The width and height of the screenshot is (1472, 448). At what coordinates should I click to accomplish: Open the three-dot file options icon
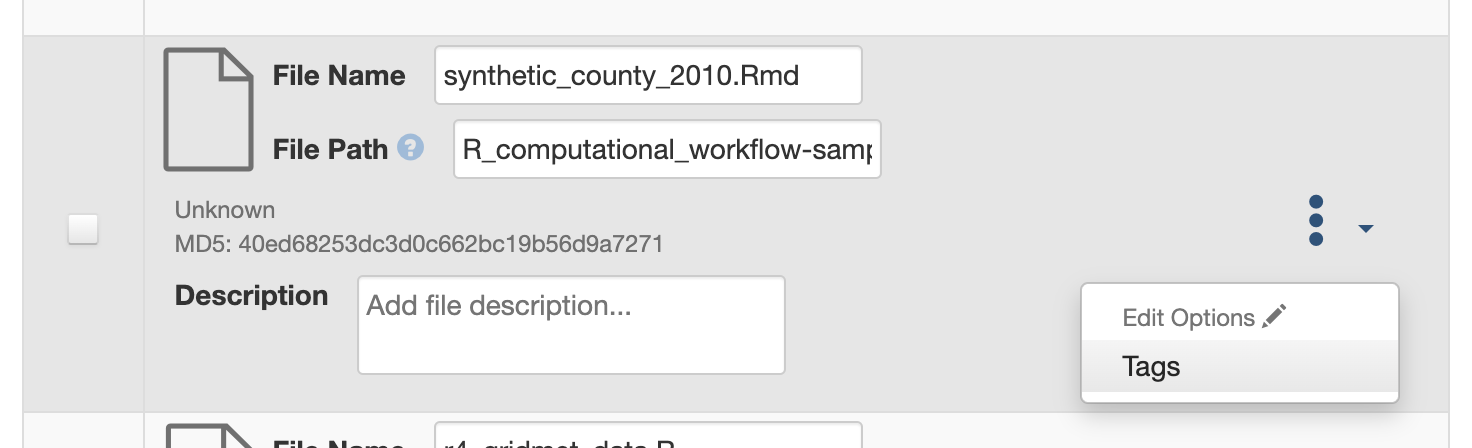click(1316, 220)
